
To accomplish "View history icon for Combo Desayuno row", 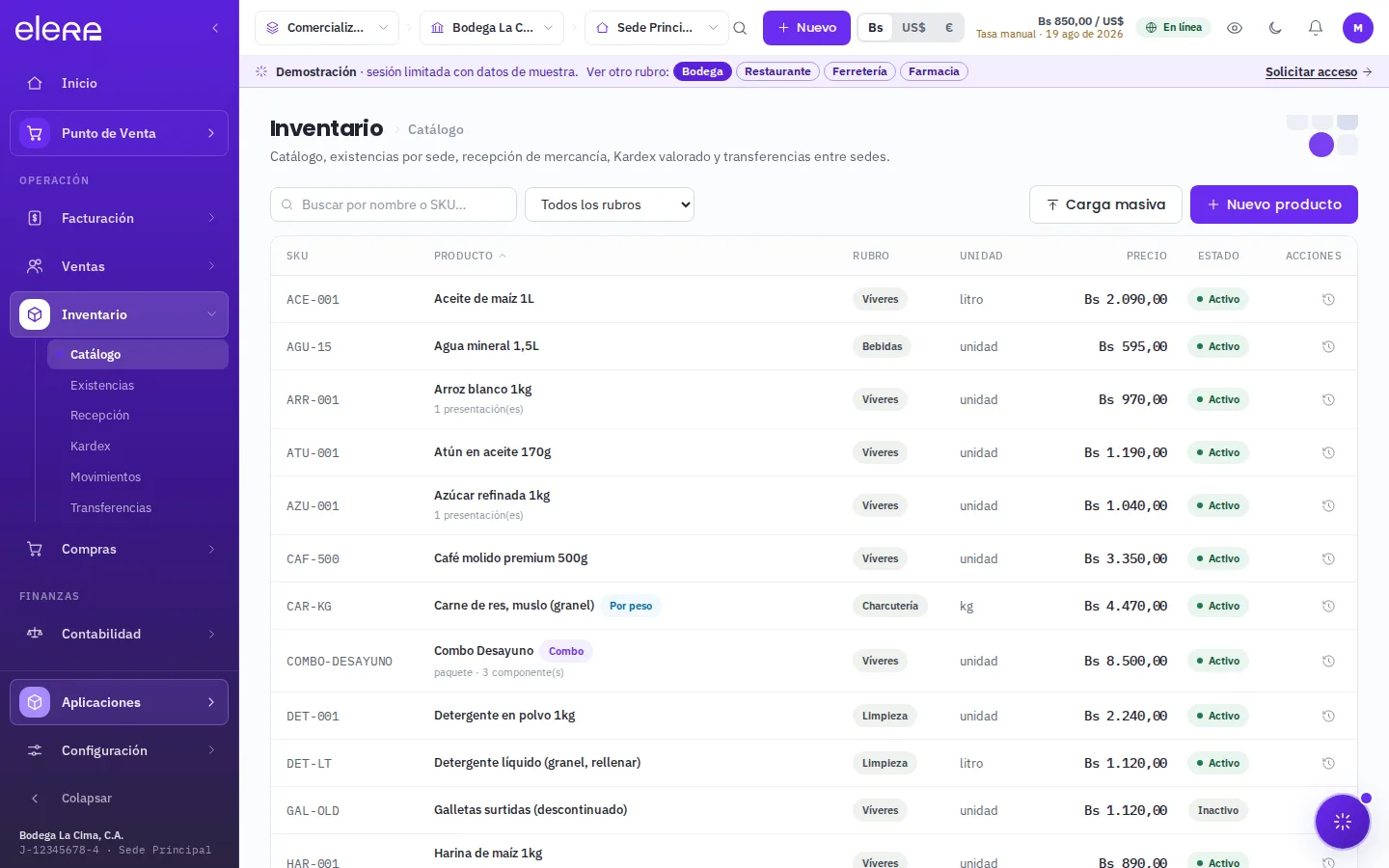I will [x=1328, y=661].
